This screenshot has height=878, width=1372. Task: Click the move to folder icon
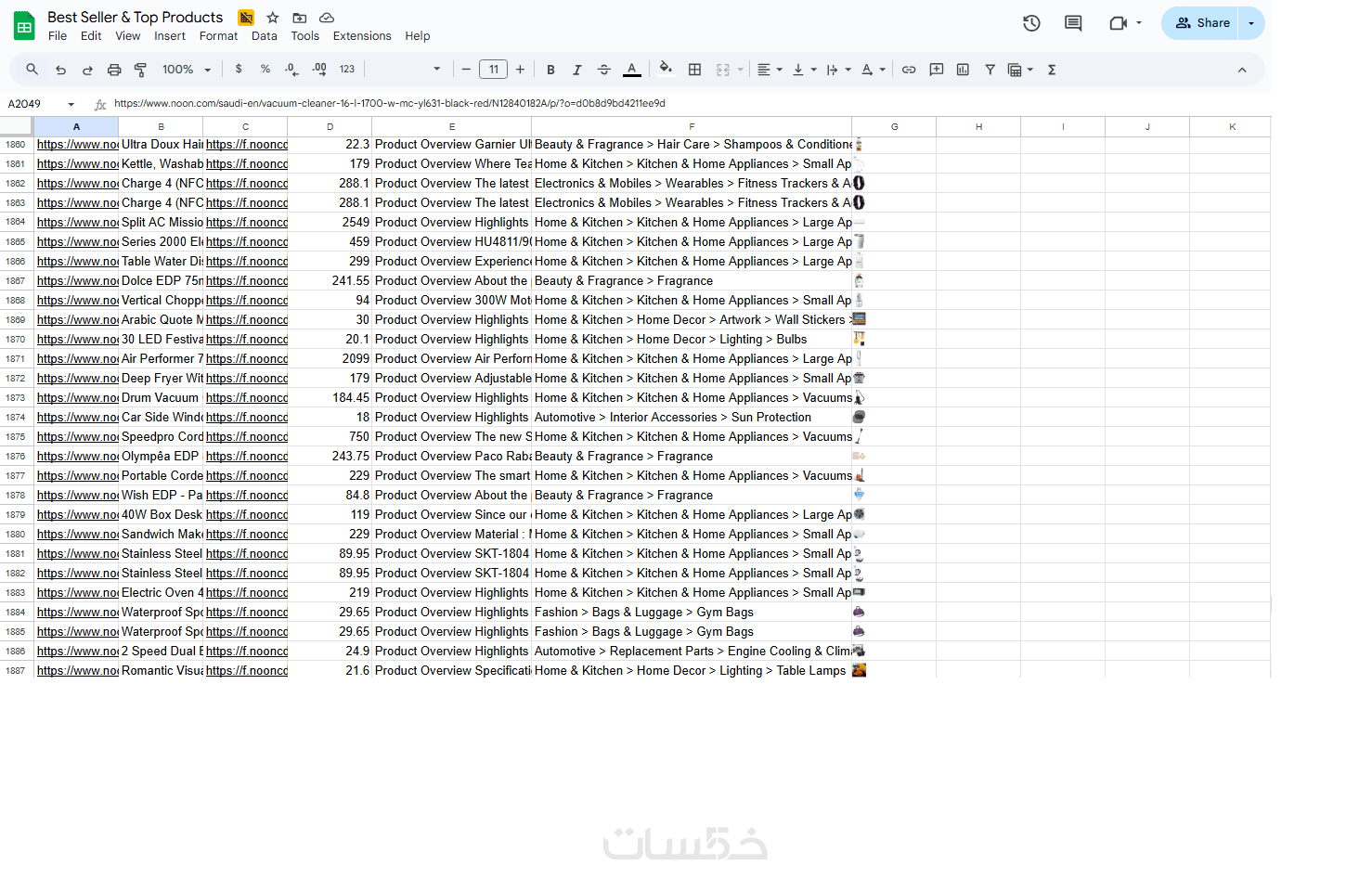tap(300, 18)
